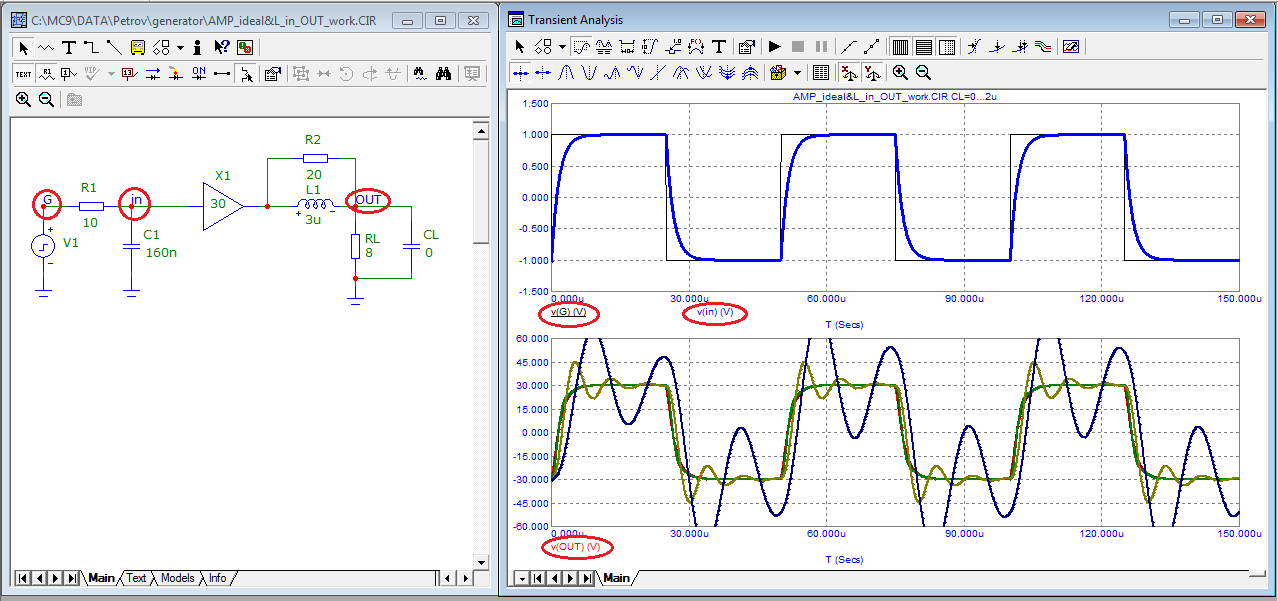Image resolution: width=1278 pixels, height=601 pixels.
Task: Choose horizontal tag mode tool
Action: (627, 47)
